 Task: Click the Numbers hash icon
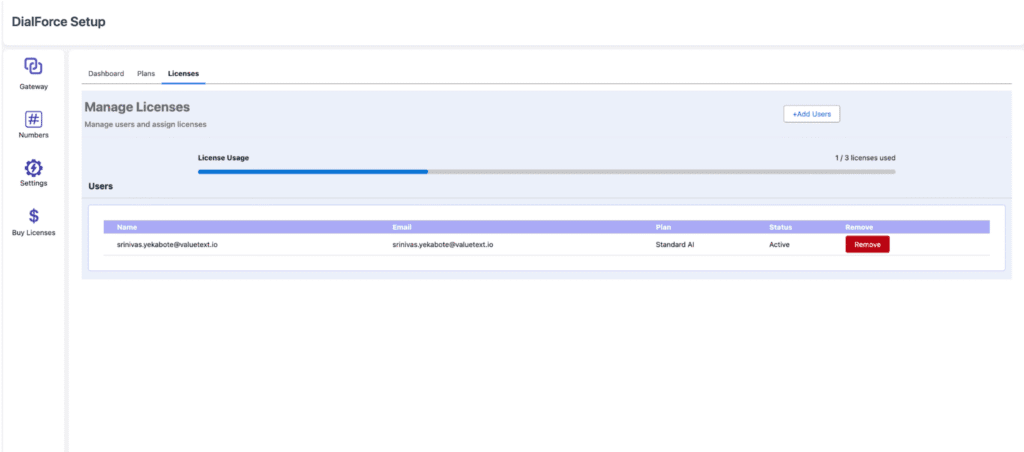coord(33,118)
